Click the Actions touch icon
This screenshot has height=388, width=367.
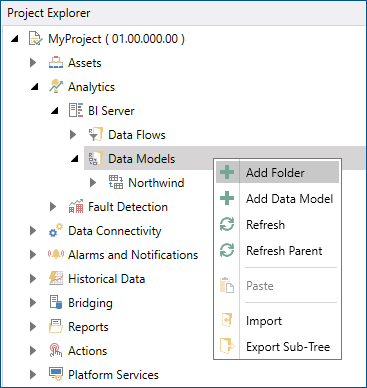[x=56, y=351]
